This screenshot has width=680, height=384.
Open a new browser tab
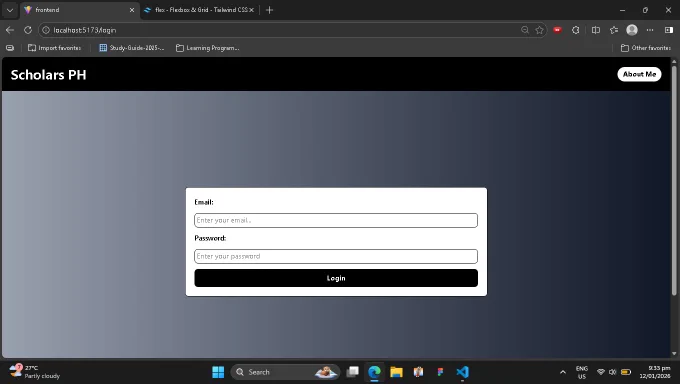[269, 10]
